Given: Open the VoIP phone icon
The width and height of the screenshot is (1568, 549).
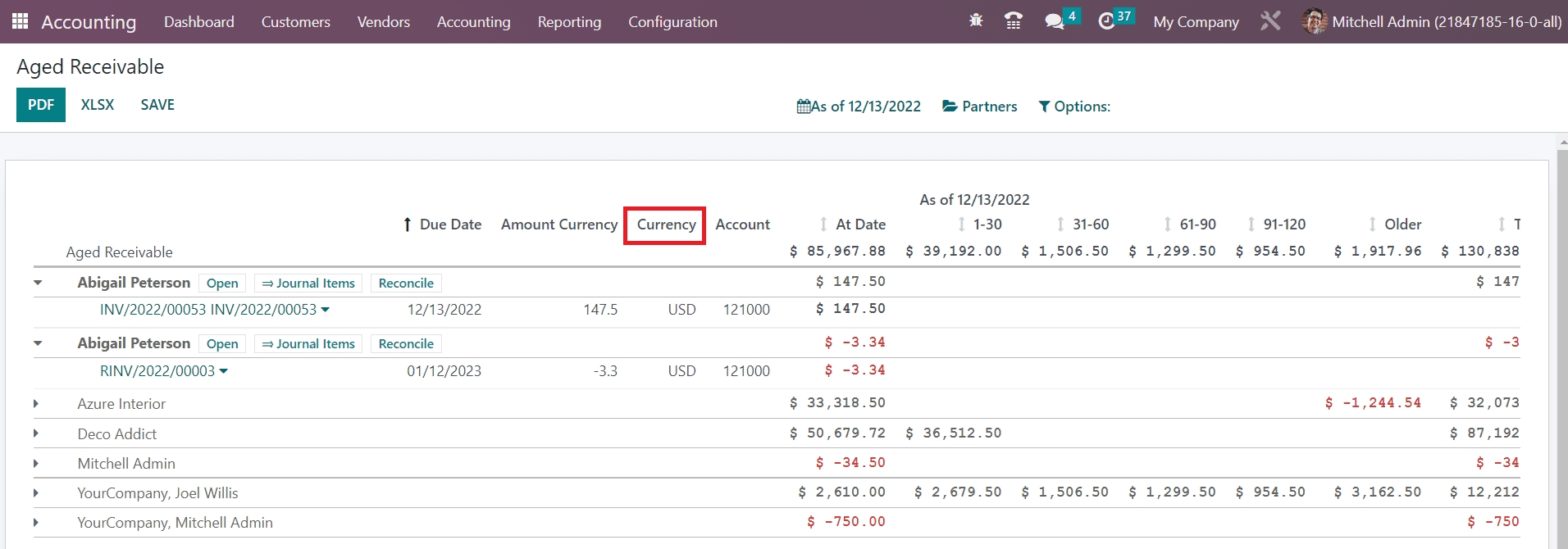Looking at the screenshot, I should [1014, 21].
